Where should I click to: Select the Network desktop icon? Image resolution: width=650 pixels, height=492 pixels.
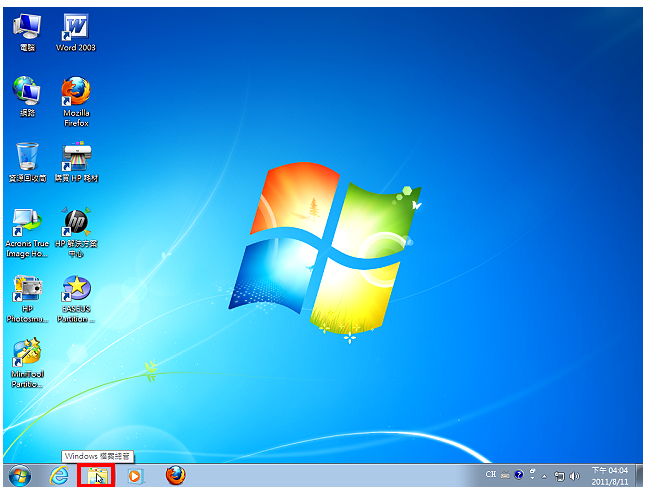point(27,96)
